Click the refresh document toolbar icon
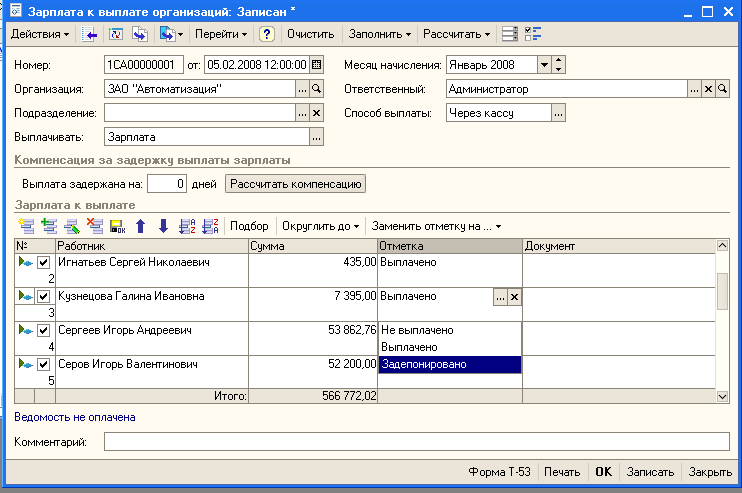The height and width of the screenshot is (493, 742). click(x=115, y=34)
